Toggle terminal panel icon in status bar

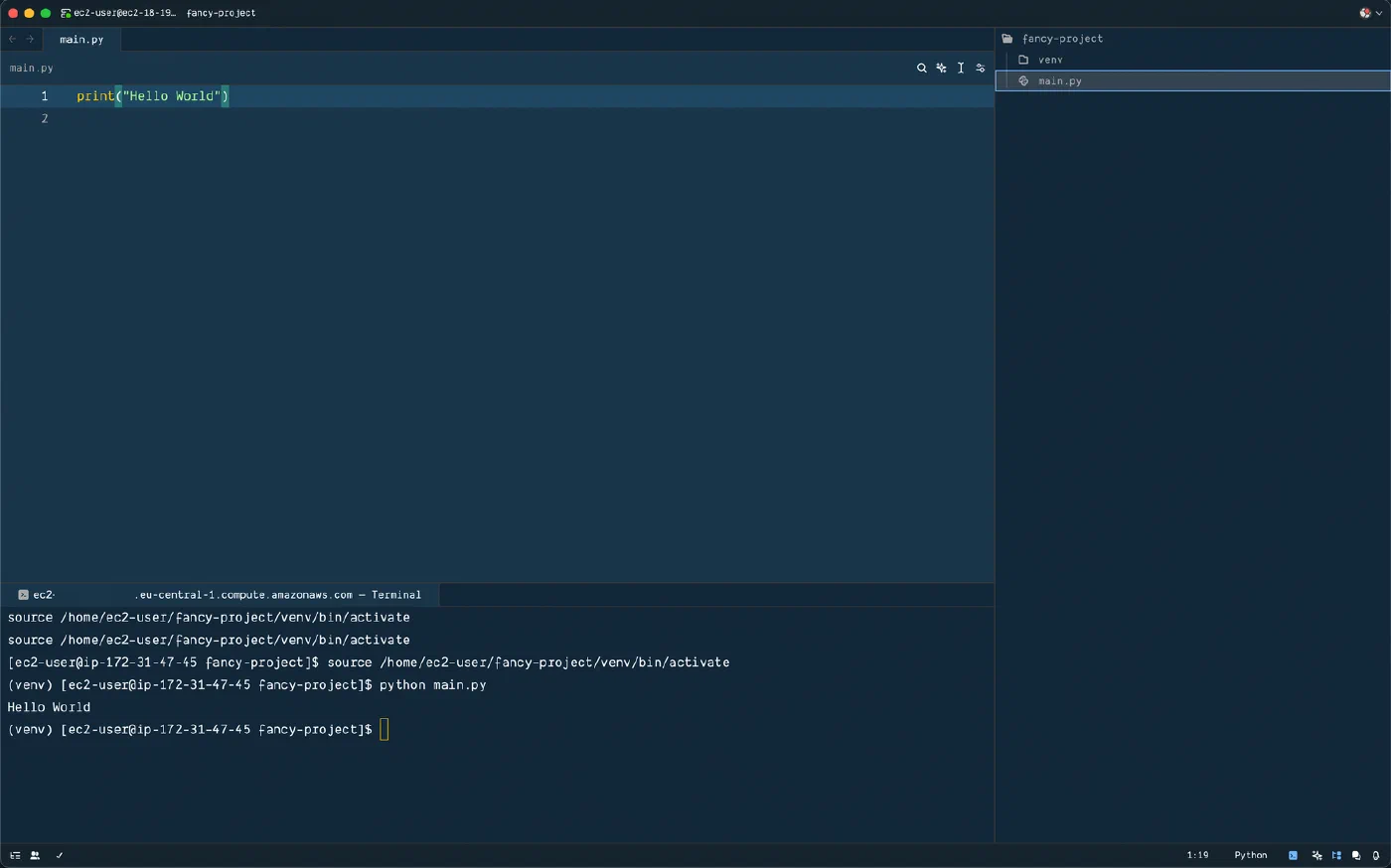[x=1293, y=855]
